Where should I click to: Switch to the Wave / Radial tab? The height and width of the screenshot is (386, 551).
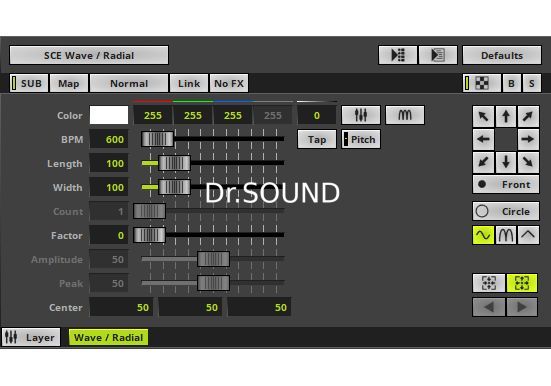[x=109, y=337]
